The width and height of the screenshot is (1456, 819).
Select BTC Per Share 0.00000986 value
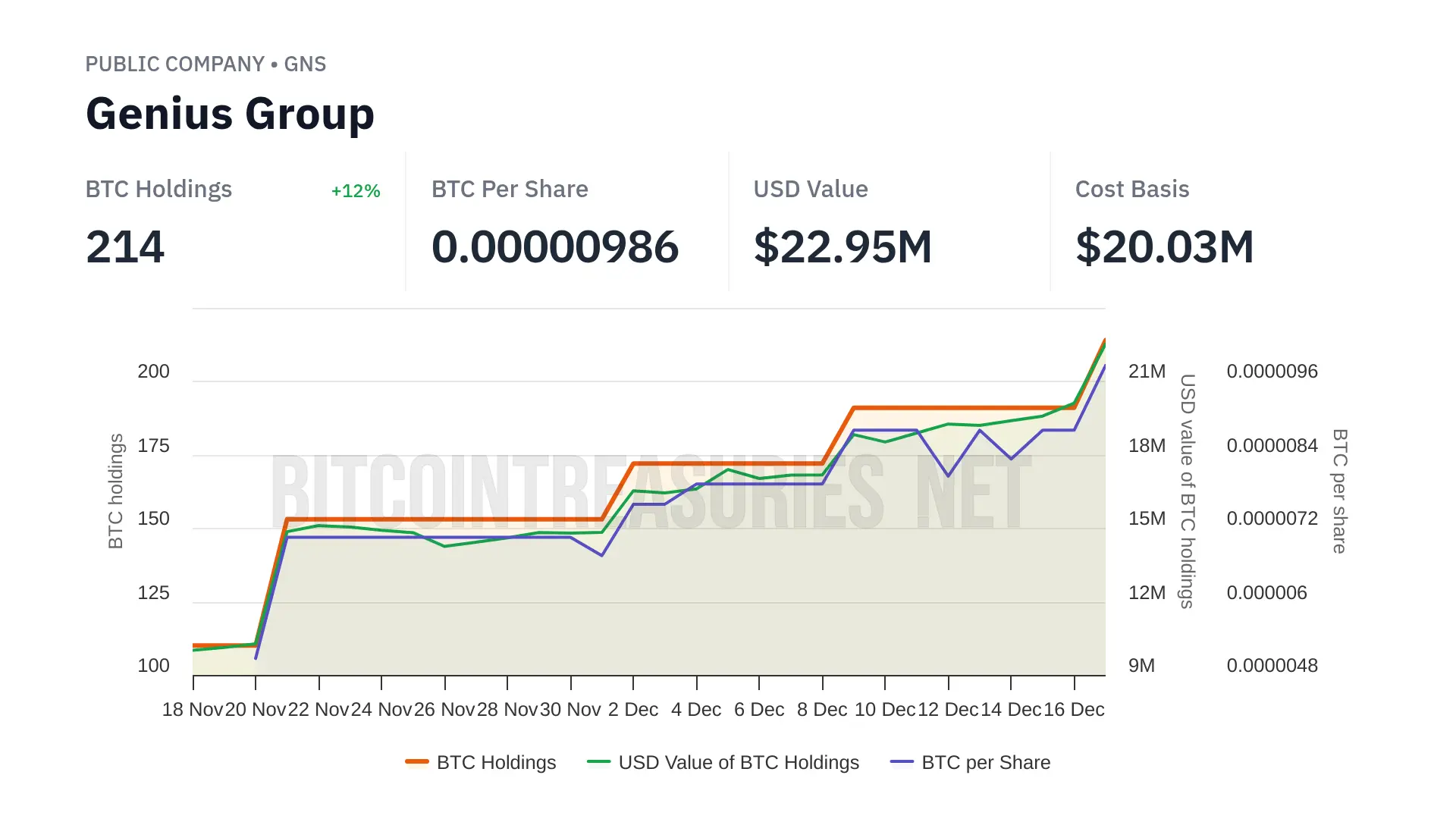pyautogui.click(x=554, y=246)
